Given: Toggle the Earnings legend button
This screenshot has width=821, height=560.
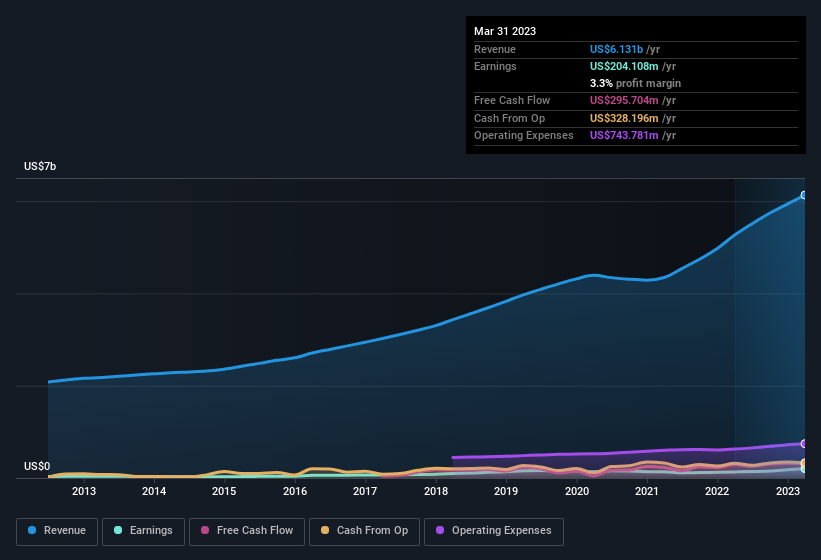Looking at the screenshot, I should (143, 531).
